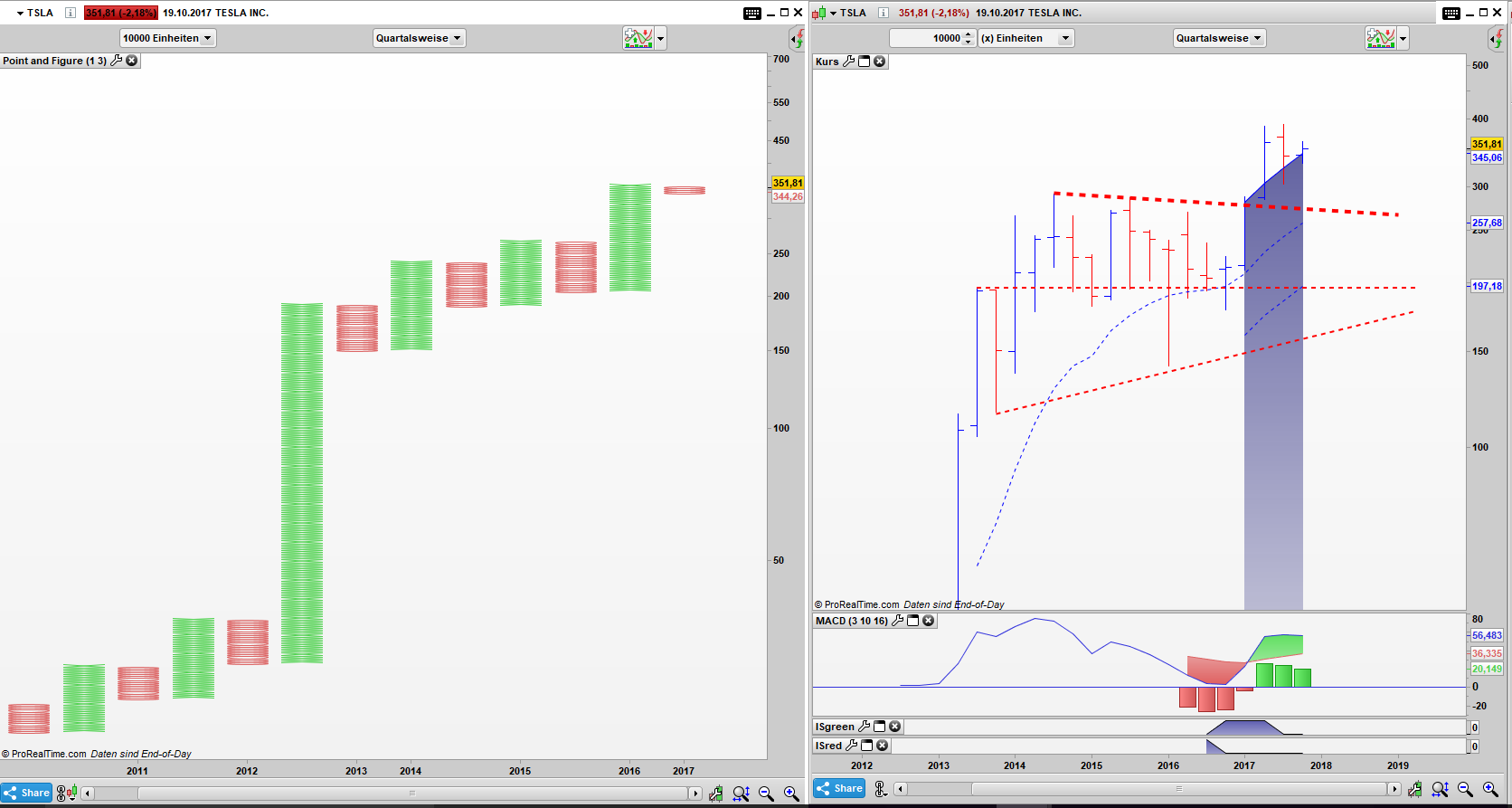Toggle the ISred panel window display
1512x808 pixels.
click(866, 746)
